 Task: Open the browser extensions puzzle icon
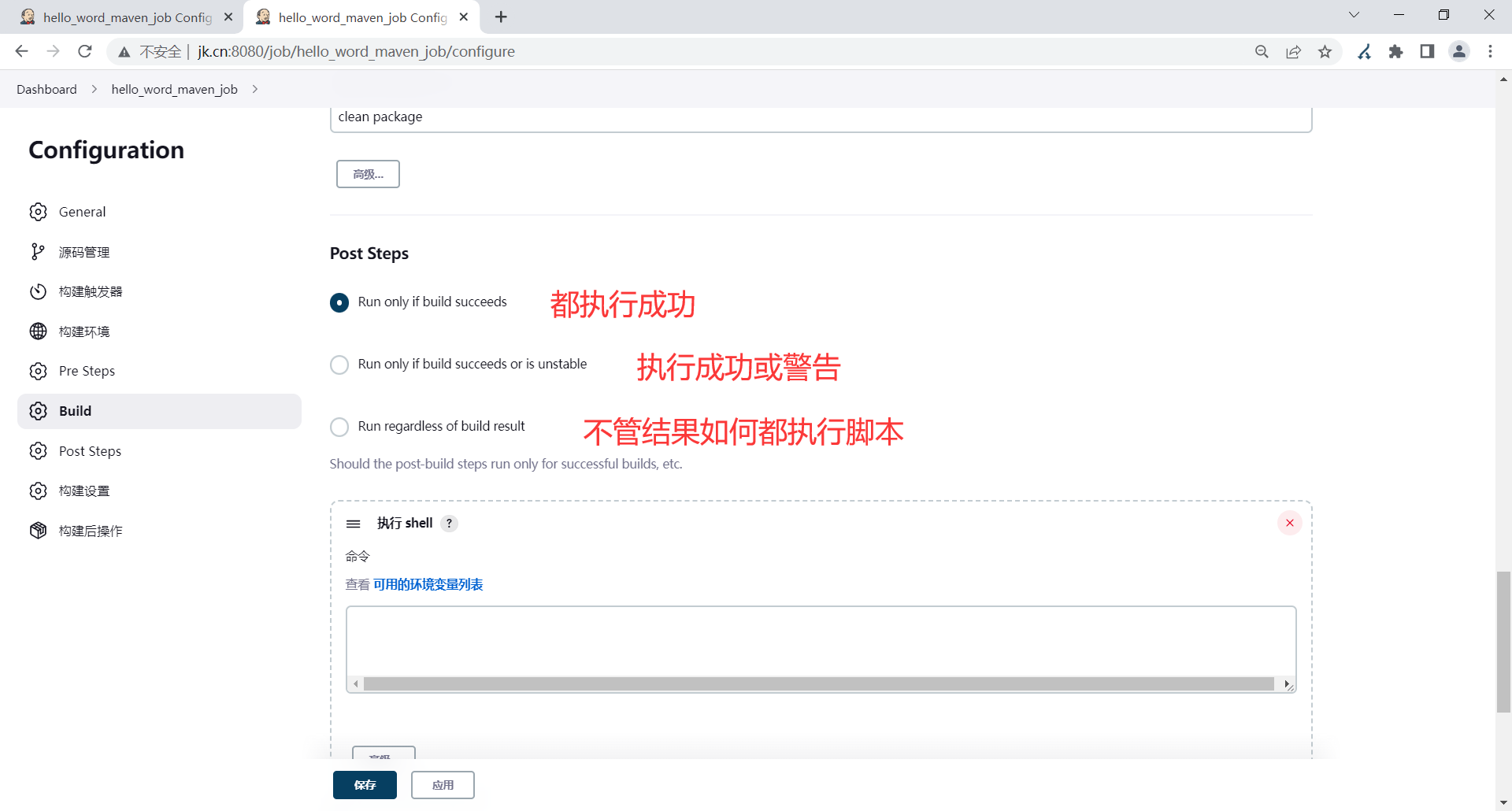coord(1395,51)
